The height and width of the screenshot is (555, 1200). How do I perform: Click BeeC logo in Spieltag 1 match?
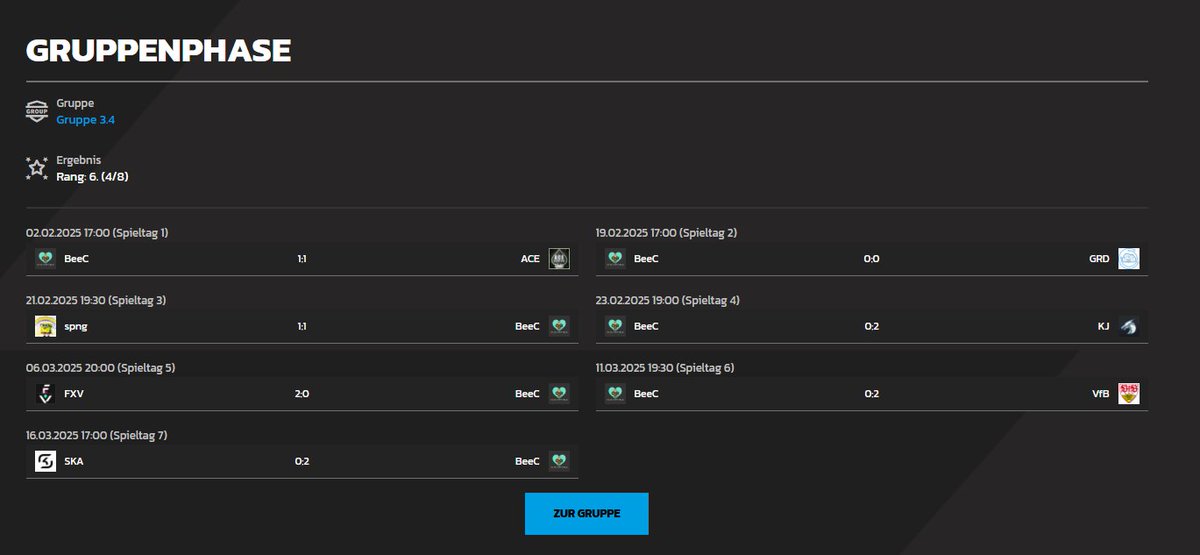pyautogui.click(x=45, y=258)
